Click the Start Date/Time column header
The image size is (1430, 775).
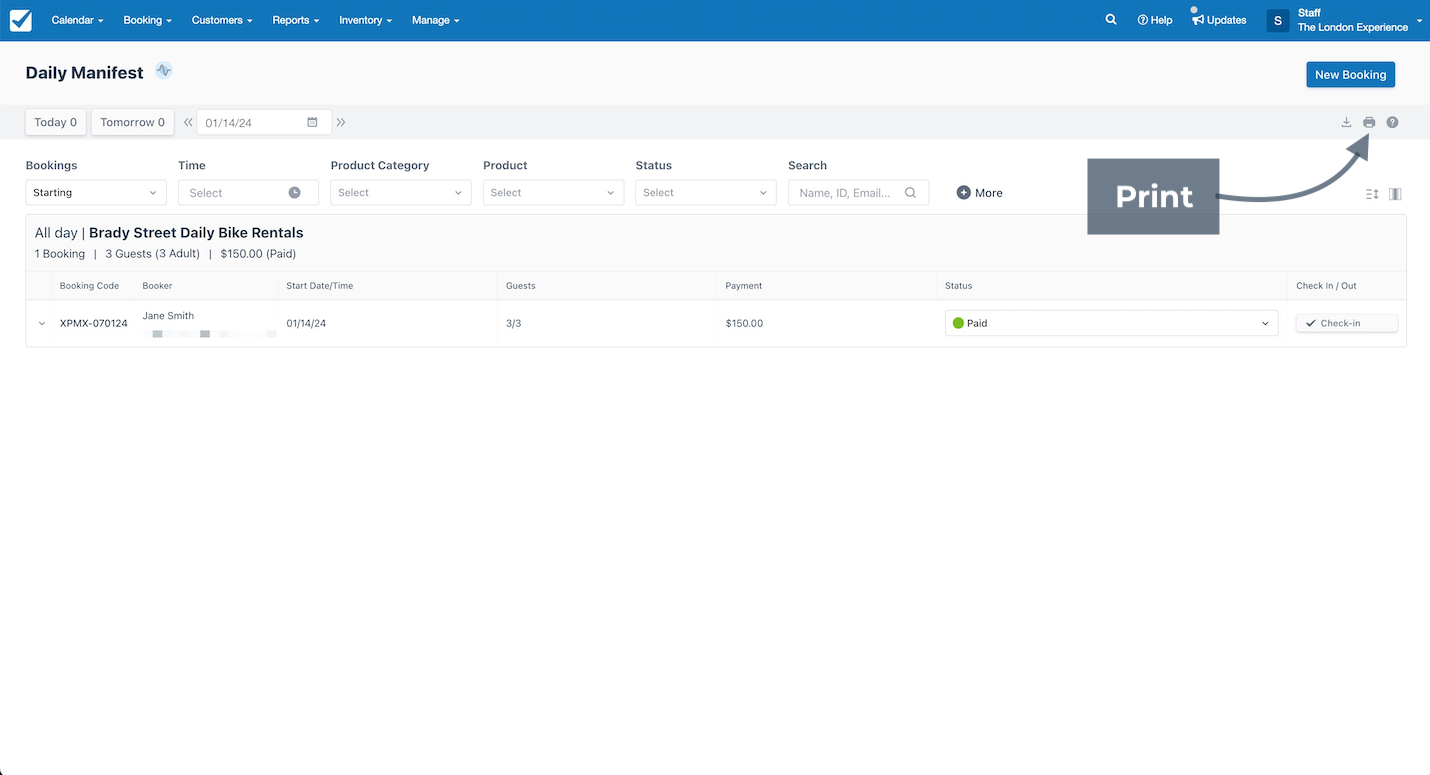(x=319, y=286)
